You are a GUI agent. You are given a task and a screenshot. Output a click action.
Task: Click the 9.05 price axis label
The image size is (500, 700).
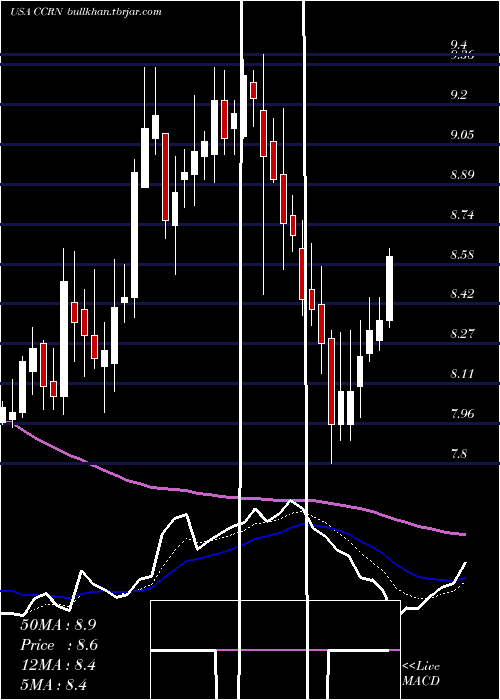click(x=462, y=134)
